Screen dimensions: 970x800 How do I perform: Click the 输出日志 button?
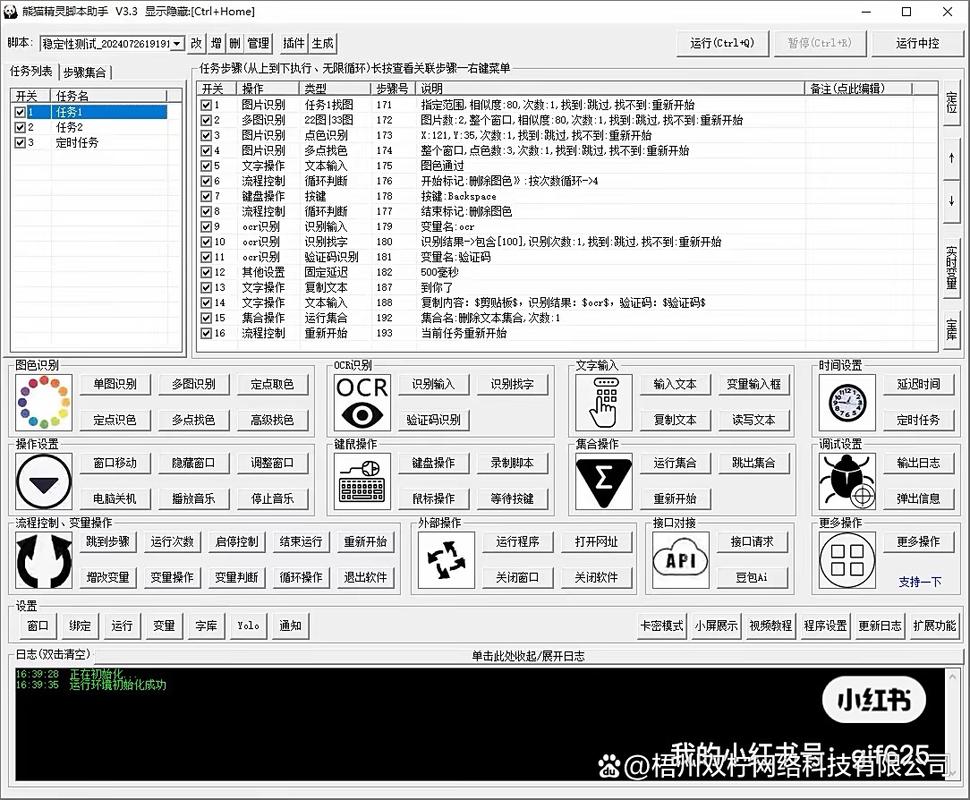tap(918, 463)
